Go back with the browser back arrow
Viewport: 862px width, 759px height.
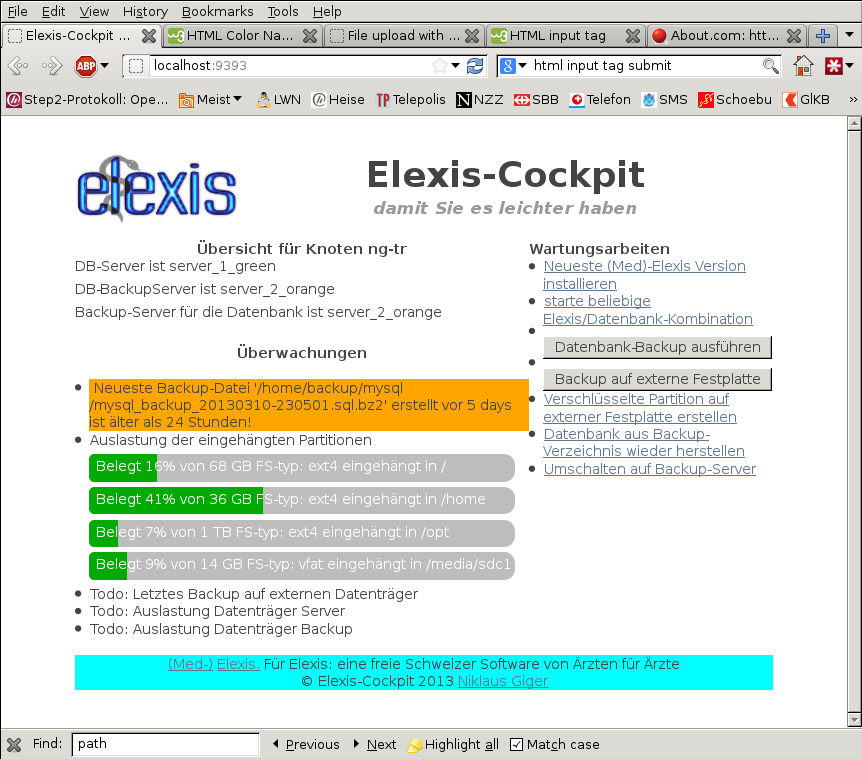[18, 66]
